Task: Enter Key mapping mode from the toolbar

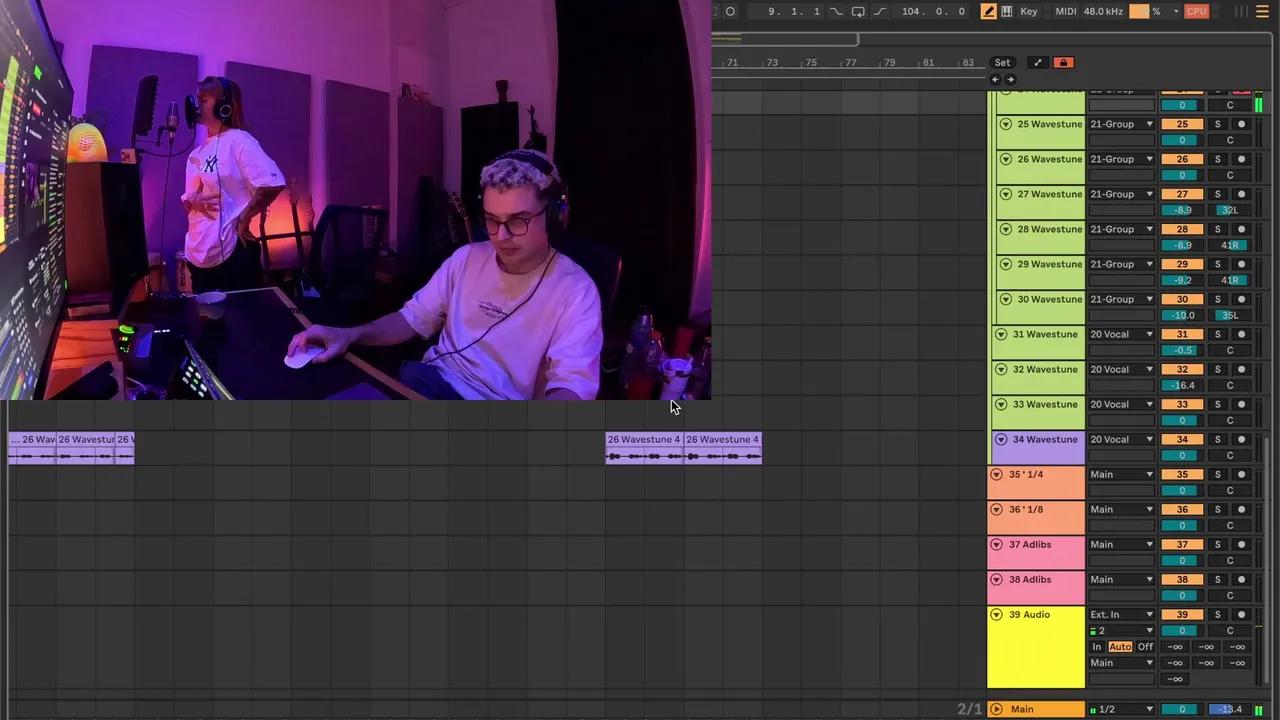Action: pos(1028,11)
